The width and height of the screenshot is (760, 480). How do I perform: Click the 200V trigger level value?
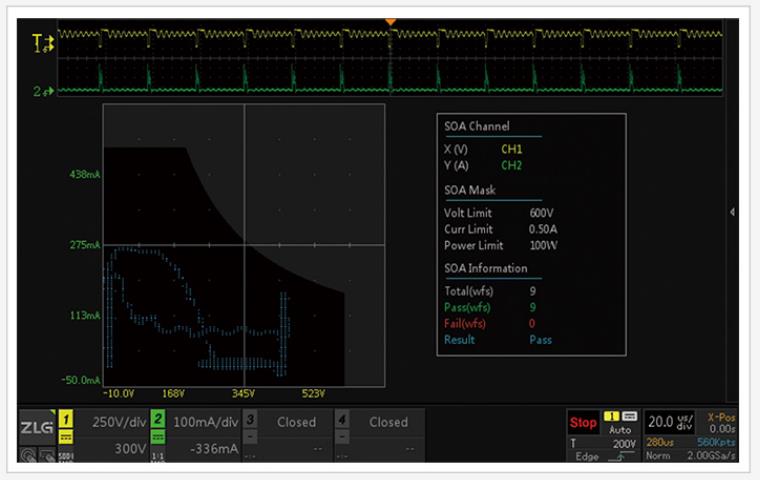click(x=623, y=443)
